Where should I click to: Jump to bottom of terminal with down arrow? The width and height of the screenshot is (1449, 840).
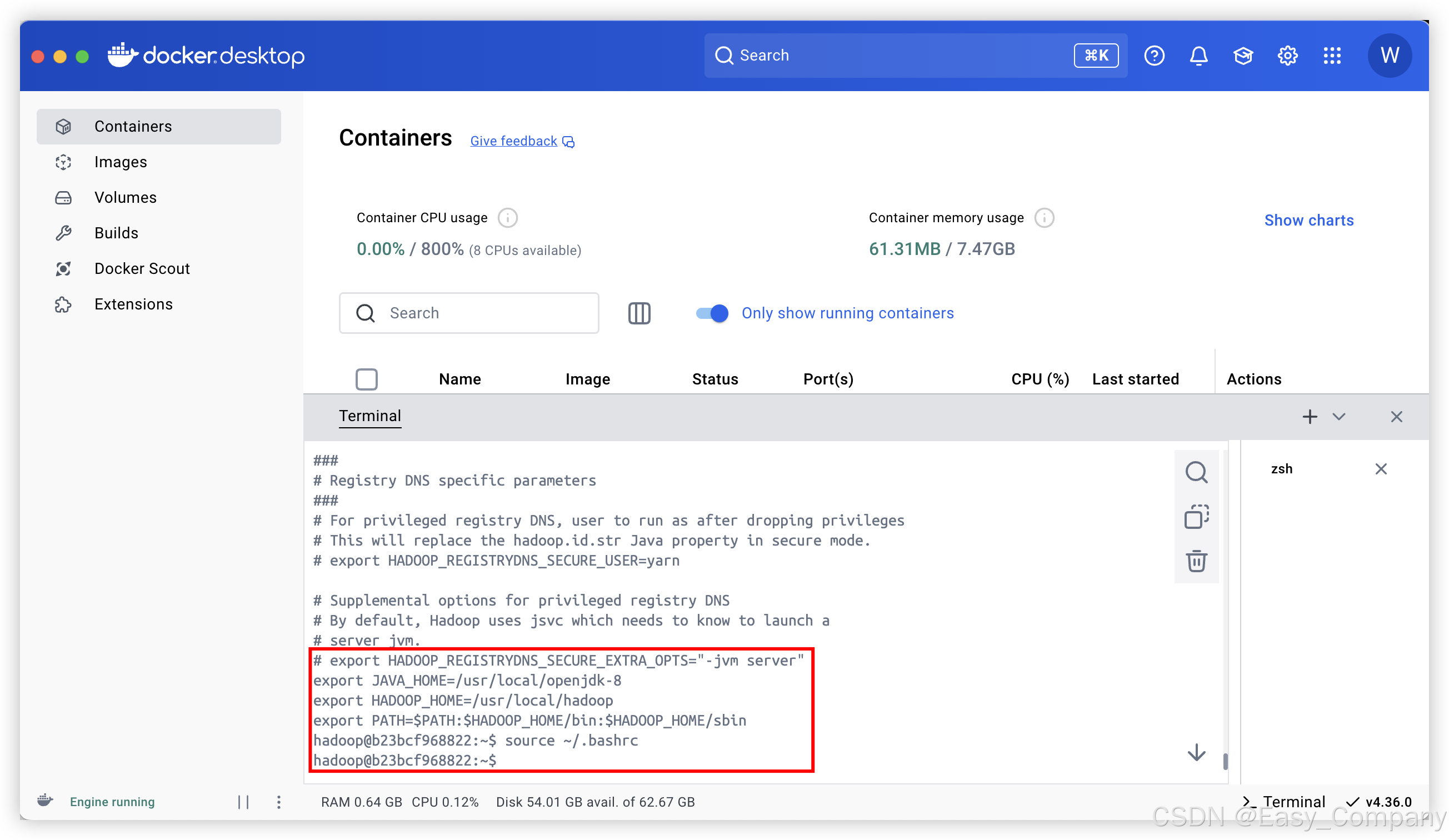(1196, 753)
